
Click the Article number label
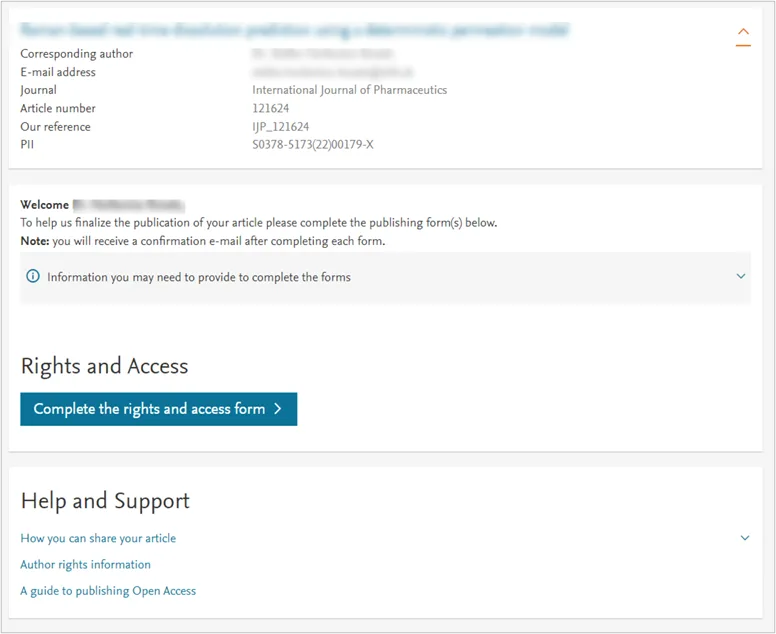point(58,108)
